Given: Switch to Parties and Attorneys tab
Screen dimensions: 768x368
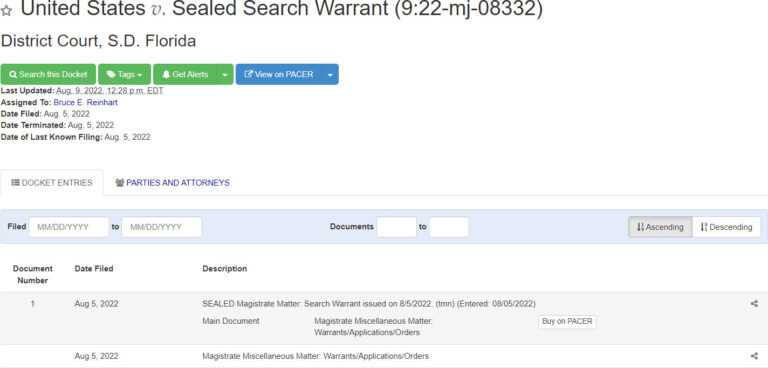Looking at the screenshot, I should [x=172, y=183].
